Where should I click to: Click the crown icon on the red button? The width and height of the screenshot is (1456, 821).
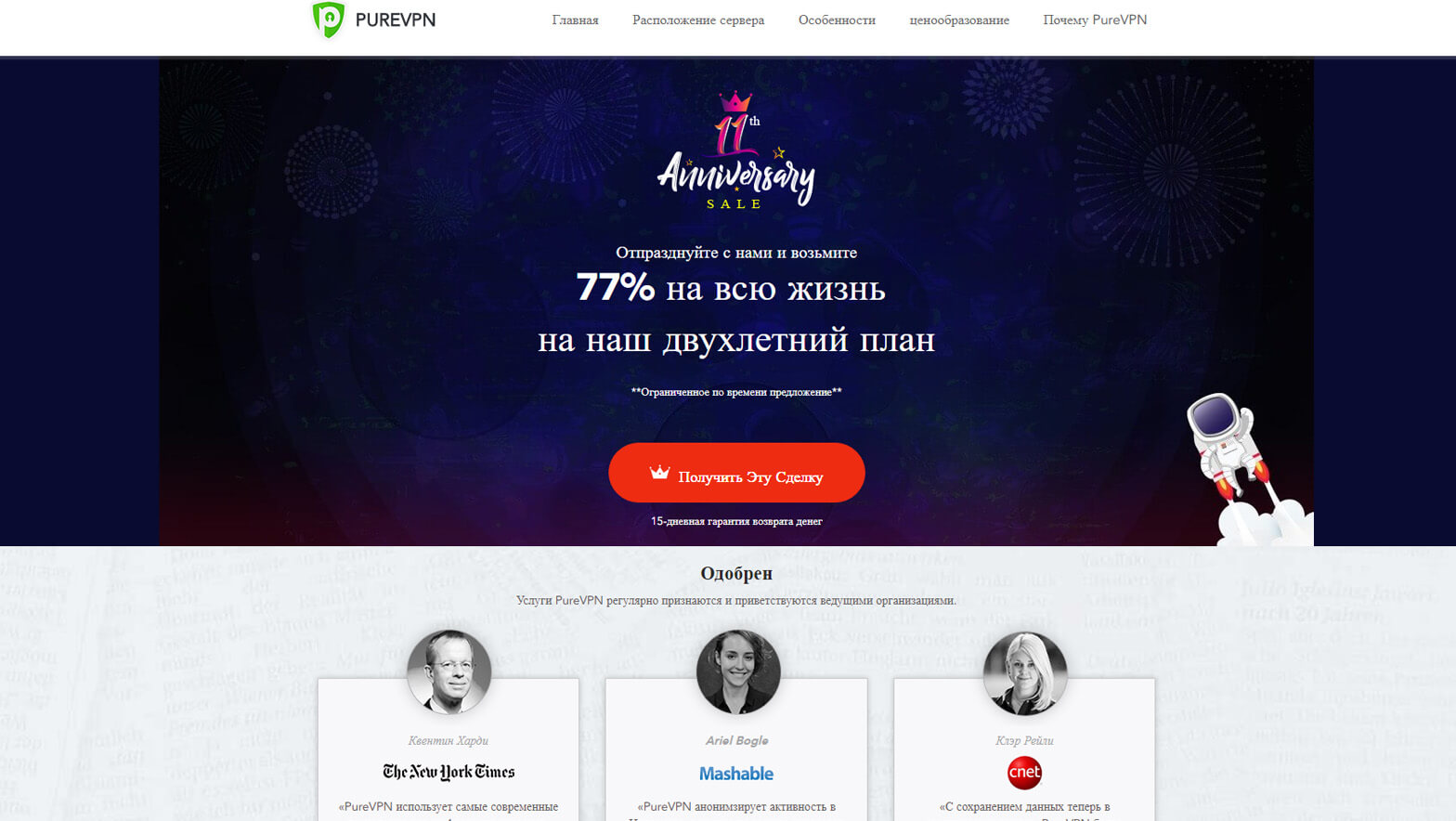659,473
